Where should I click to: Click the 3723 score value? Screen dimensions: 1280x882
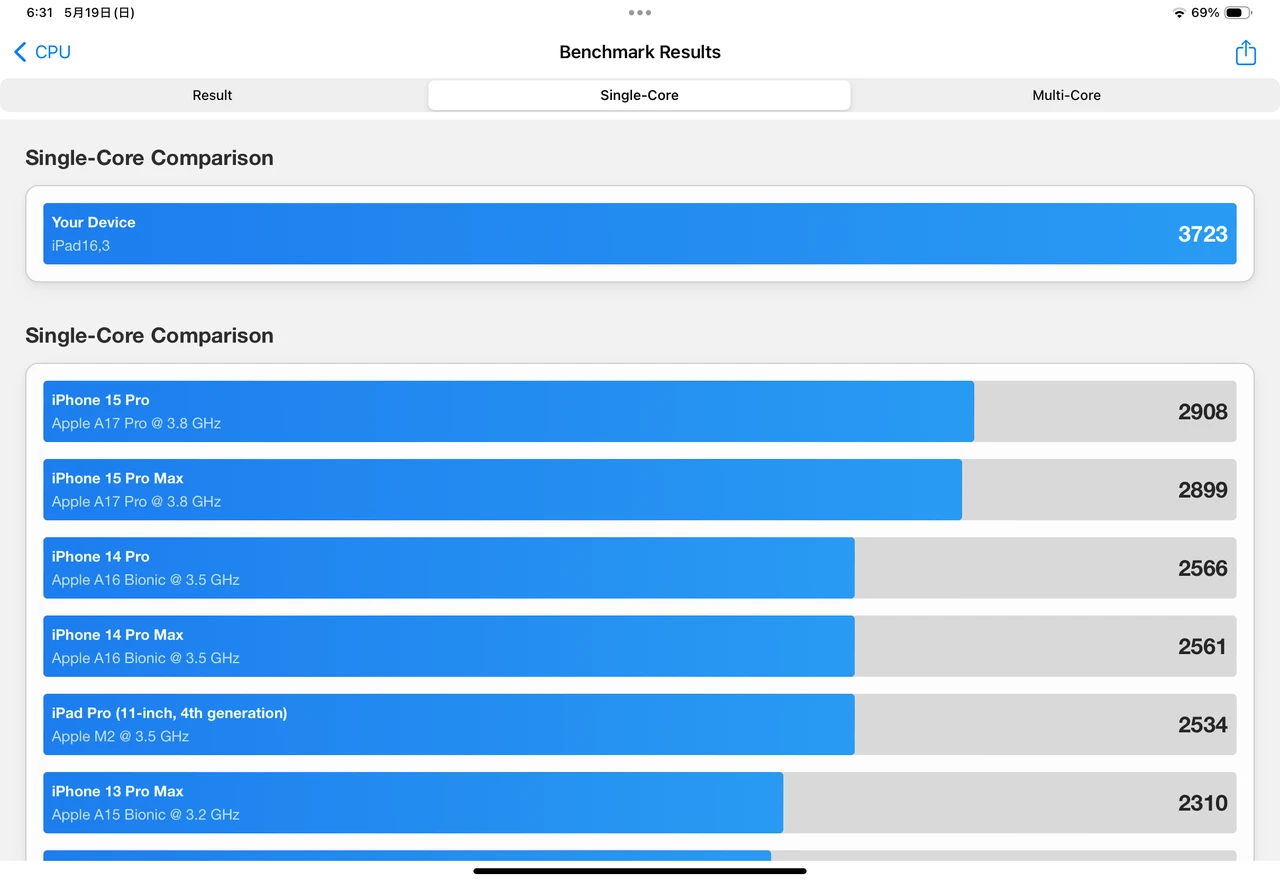point(1203,234)
